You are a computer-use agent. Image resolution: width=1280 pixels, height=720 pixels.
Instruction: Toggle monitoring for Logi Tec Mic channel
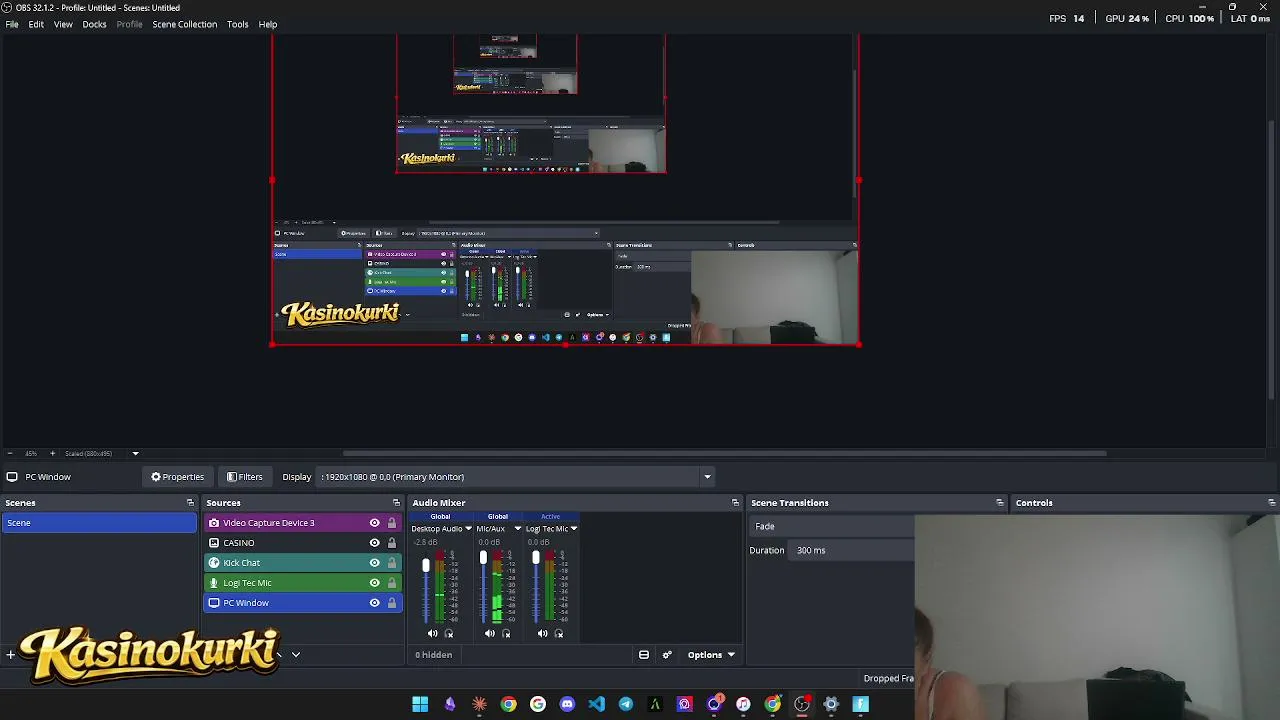(x=558, y=633)
